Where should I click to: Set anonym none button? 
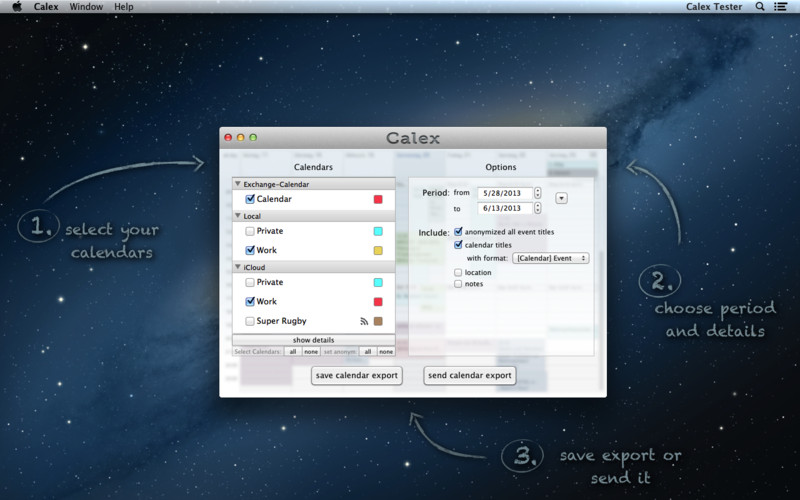tap(386, 352)
